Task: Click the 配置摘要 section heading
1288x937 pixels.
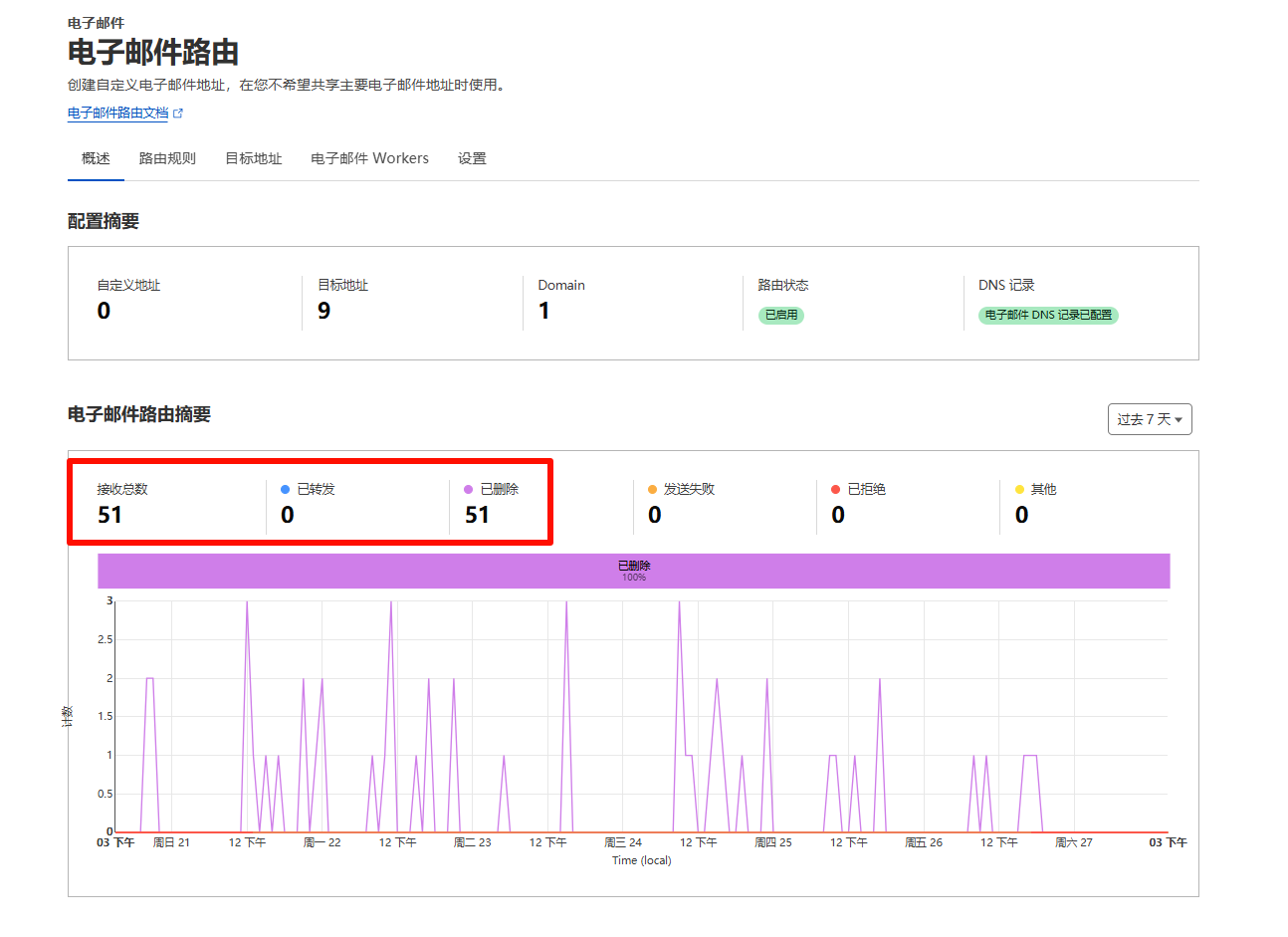Action: (x=104, y=221)
